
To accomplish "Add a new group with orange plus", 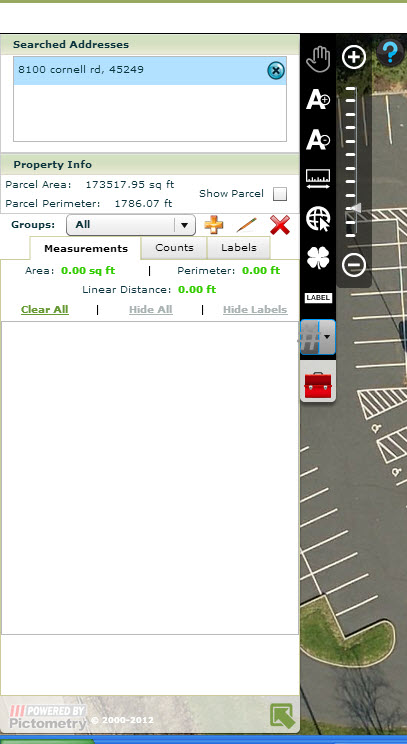I will click(x=214, y=224).
